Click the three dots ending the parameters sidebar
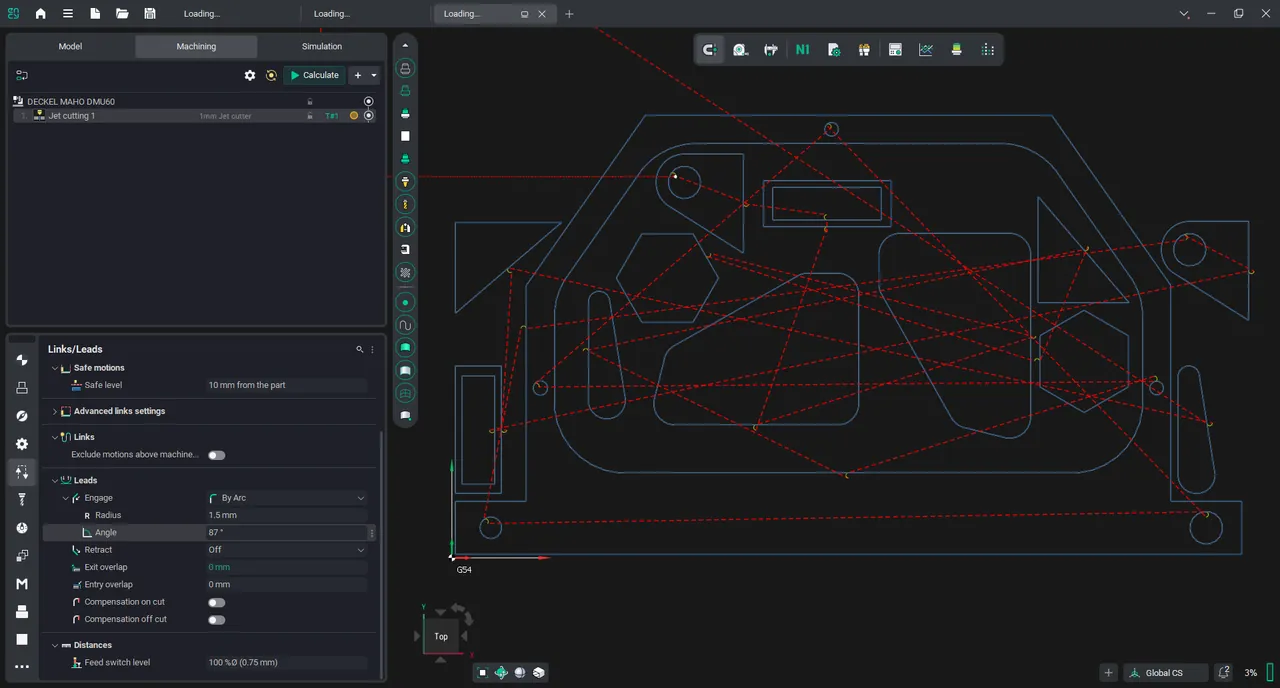Image resolution: width=1280 pixels, height=688 pixels. (22, 667)
